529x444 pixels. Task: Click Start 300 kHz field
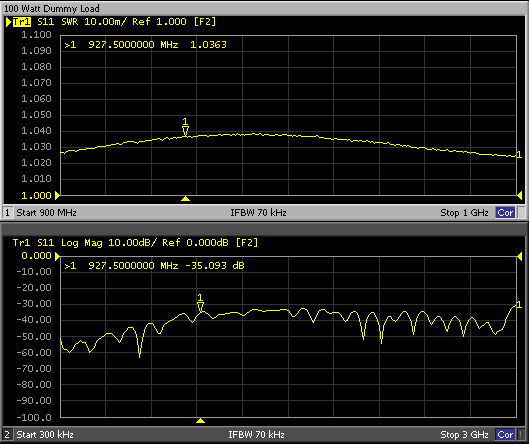45,435
